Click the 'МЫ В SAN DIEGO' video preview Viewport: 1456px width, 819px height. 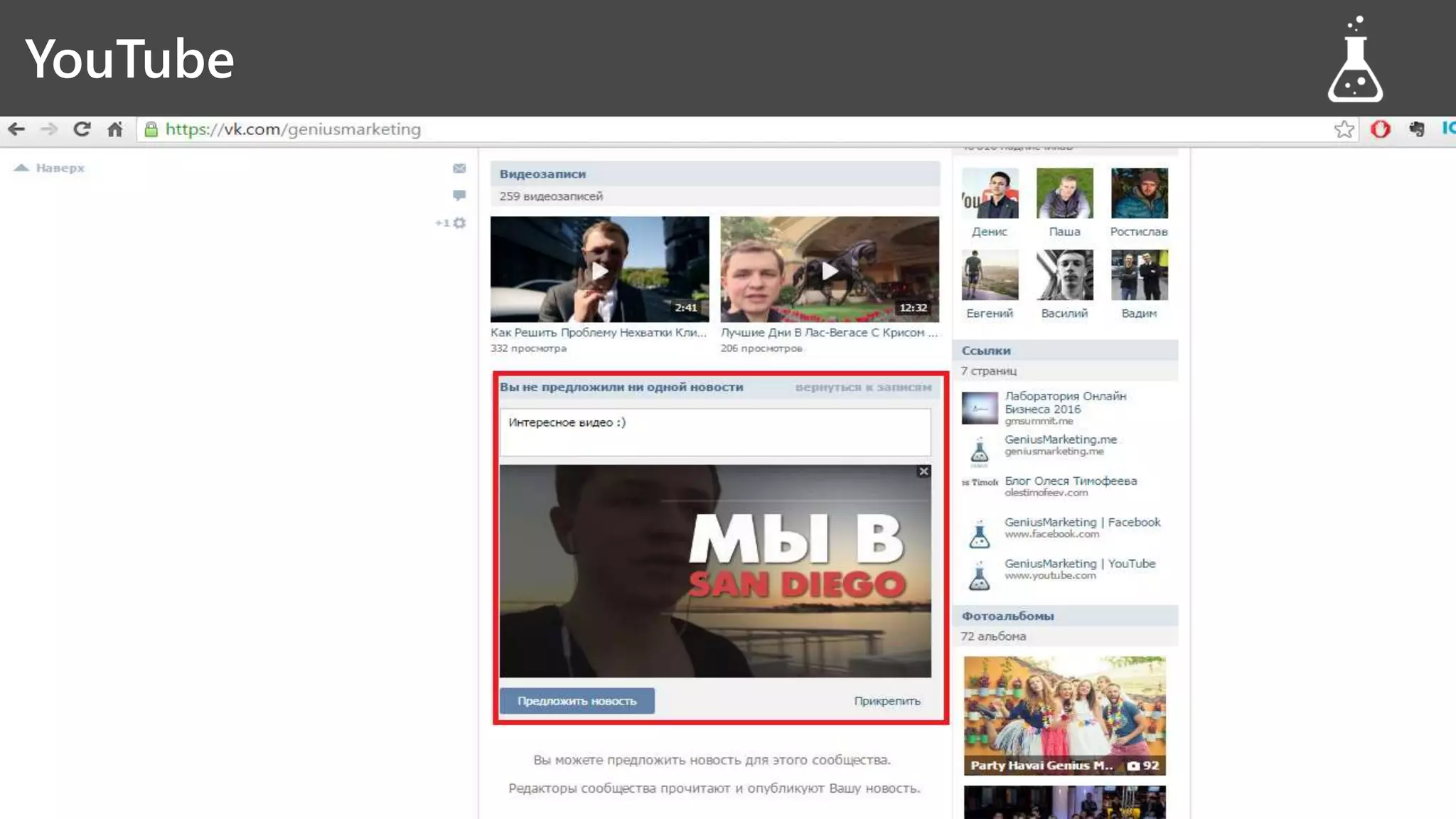tap(715, 571)
